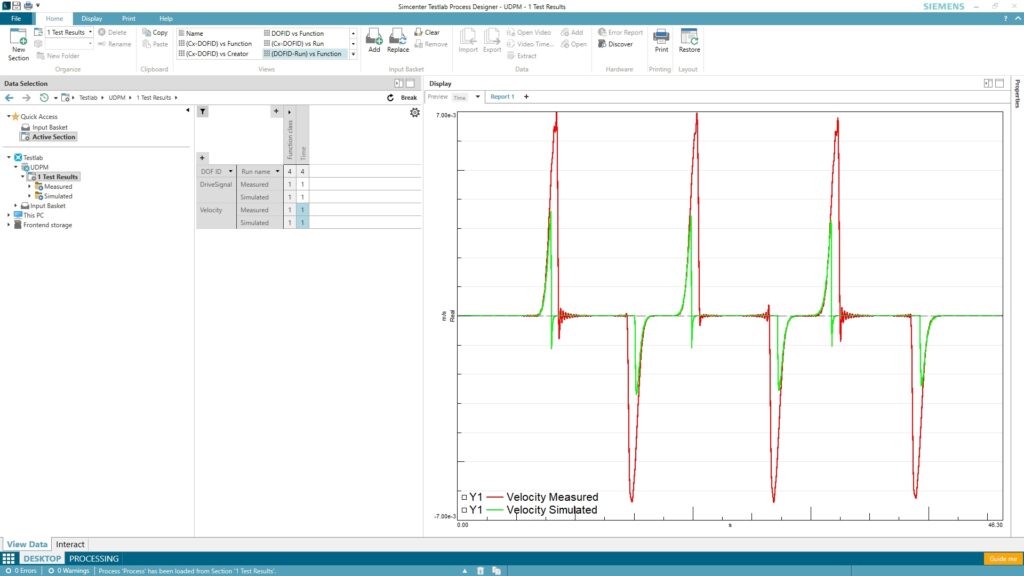
Task: Switch to the Interact tab
Action: click(70, 544)
